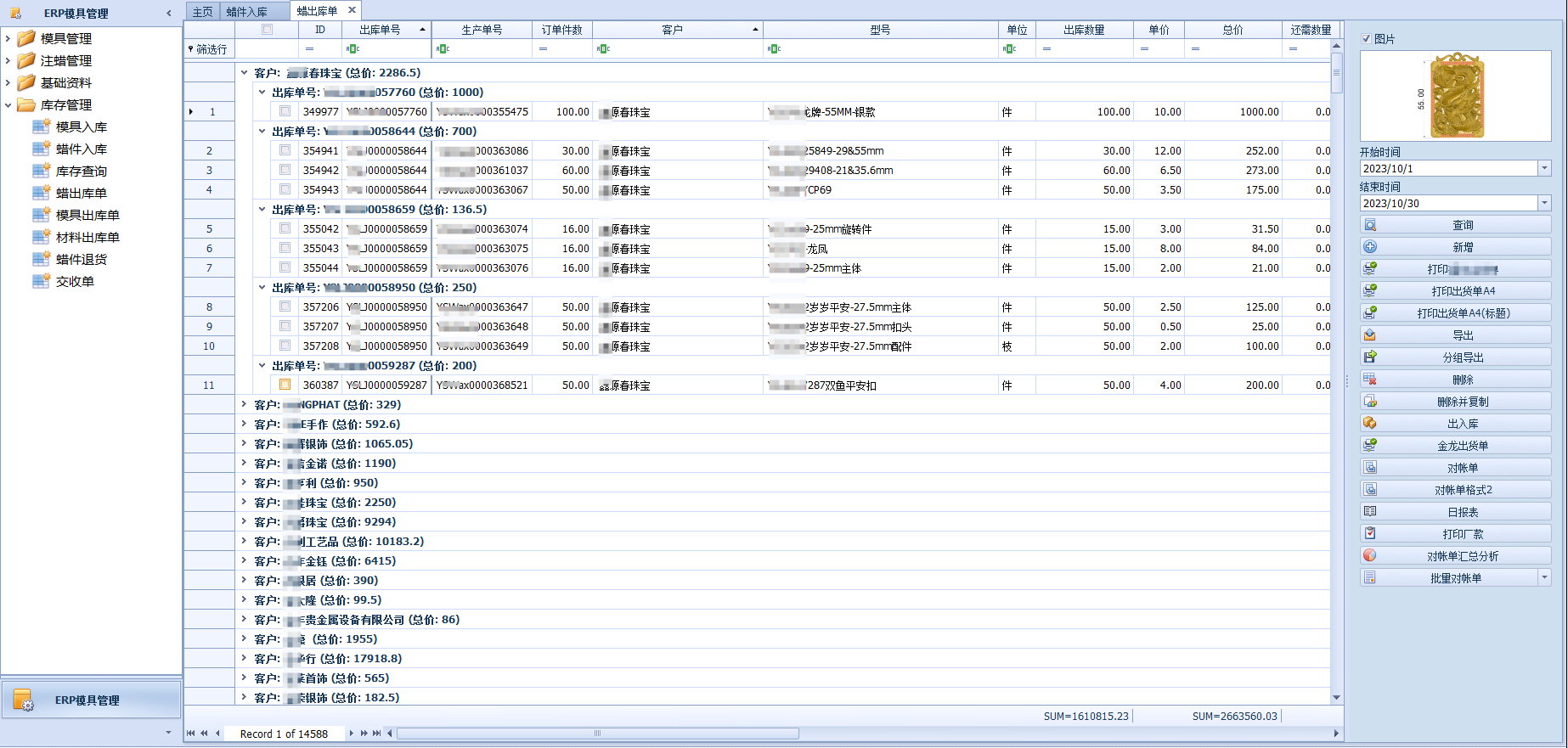The image size is (1568, 748).
Task: Expand the 客户 group with 总价 9294
Action: [x=244, y=522]
